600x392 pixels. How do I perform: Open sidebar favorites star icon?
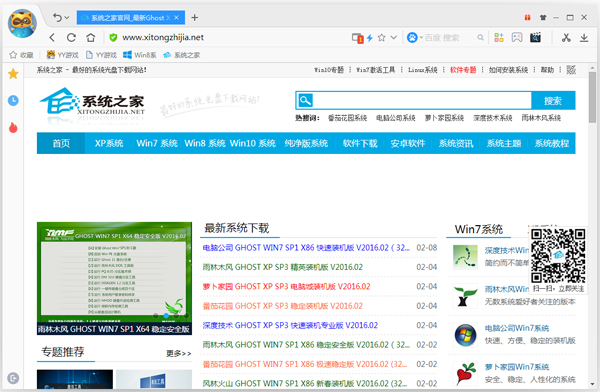point(13,74)
